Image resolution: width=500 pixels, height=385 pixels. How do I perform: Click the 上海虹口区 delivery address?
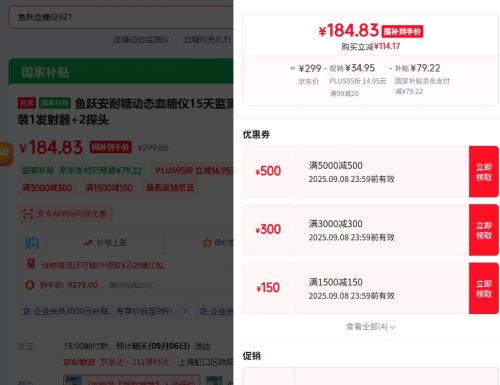206,362
